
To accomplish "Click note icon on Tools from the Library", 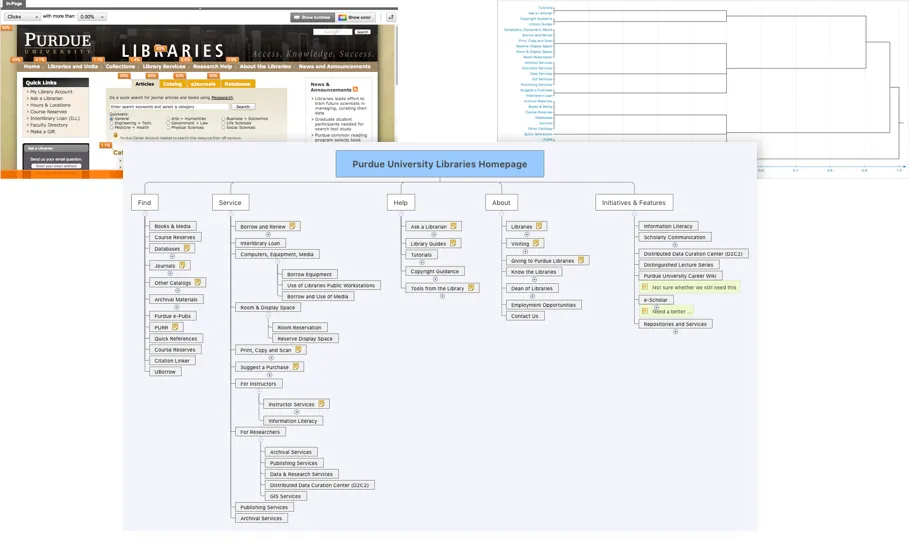I will (x=471, y=288).
